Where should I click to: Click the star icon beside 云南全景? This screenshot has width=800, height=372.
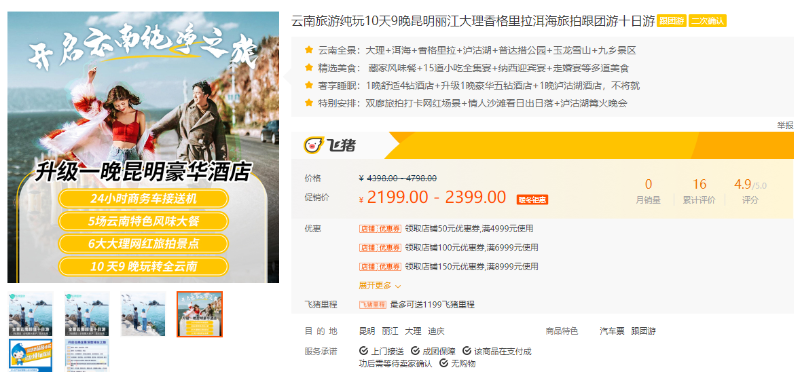[308, 50]
